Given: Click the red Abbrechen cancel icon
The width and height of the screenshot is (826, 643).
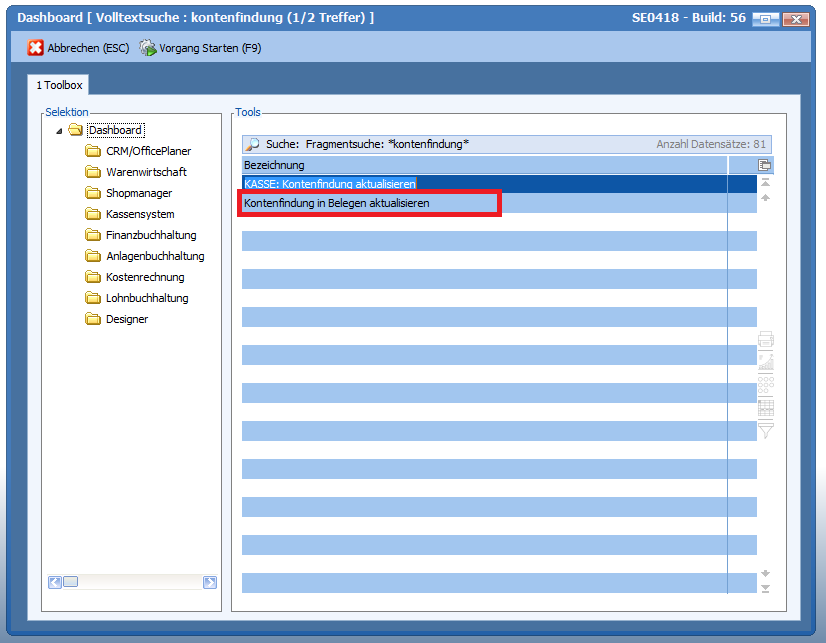Looking at the screenshot, I should pos(35,48).
